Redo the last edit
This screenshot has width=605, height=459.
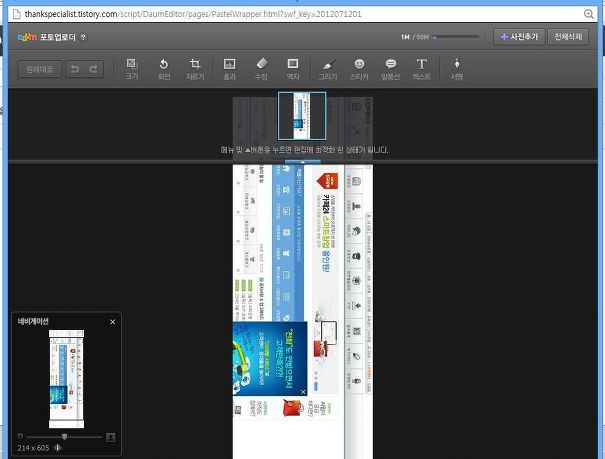[x=94, y=69]
